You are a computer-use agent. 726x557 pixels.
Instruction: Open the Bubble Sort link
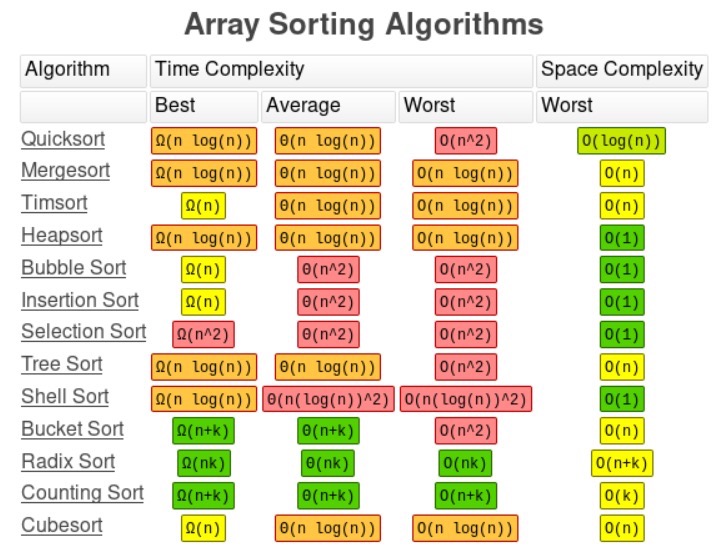pos(74,268)
